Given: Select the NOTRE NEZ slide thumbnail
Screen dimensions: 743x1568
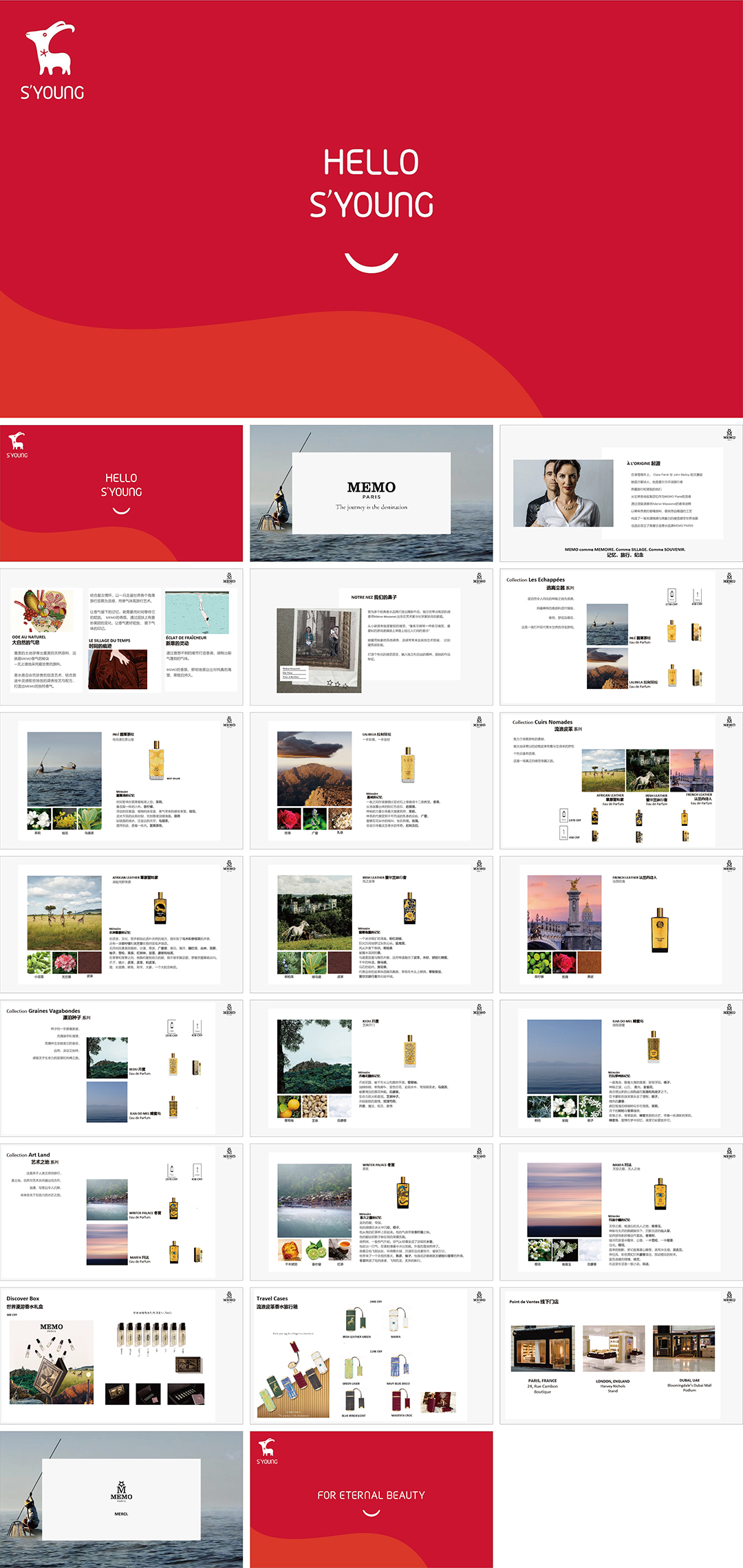Looking at the screenshot, I should point(371,637).
